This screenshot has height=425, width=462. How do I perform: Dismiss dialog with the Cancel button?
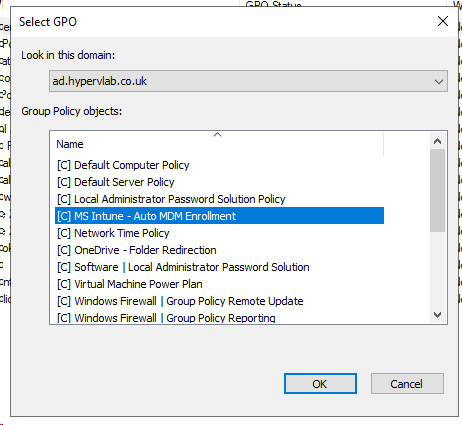point(407,384)
